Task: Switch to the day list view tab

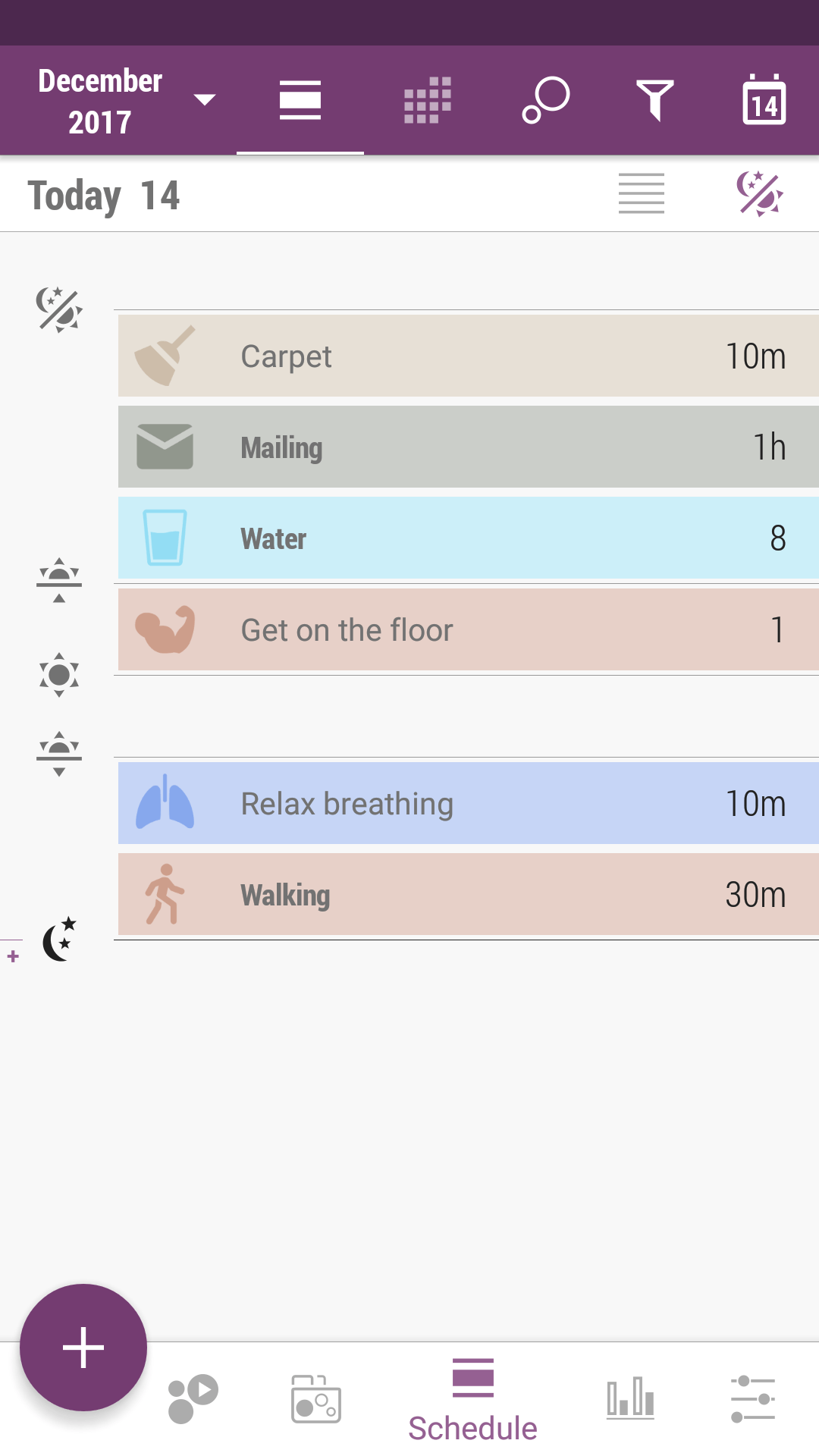Action: tap(300, 100)
